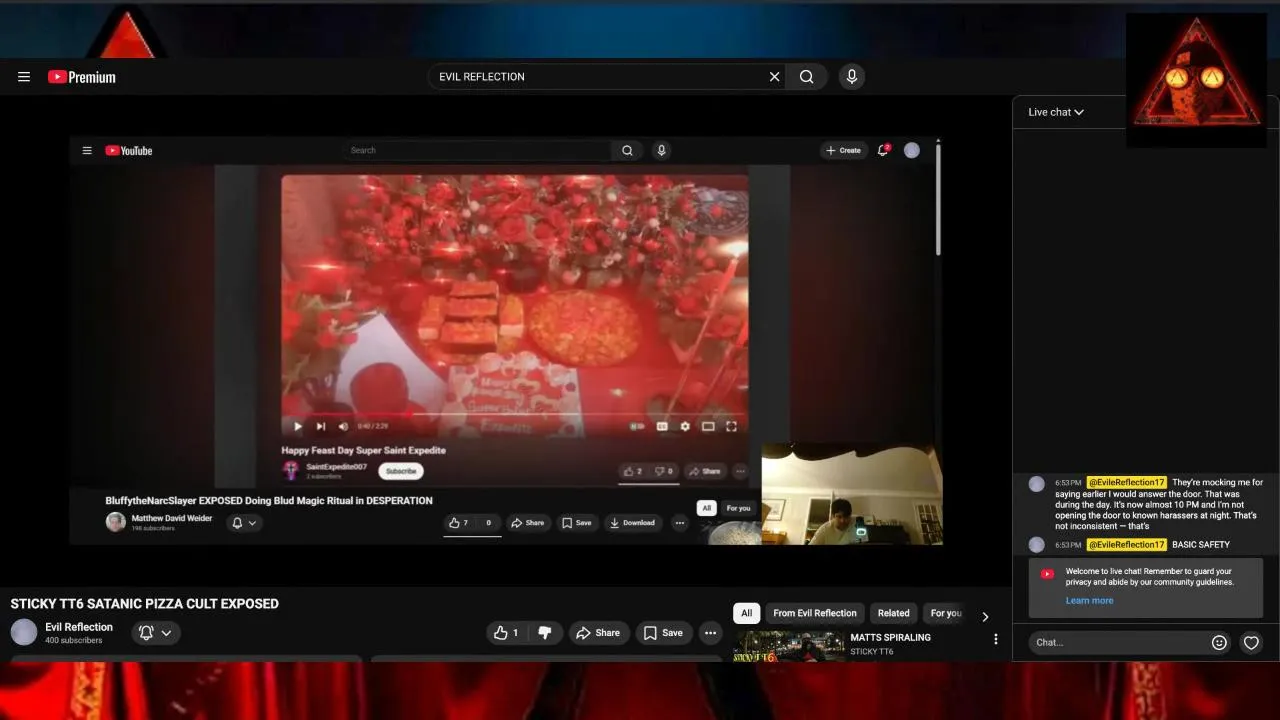Viewport: 1280px width, 720px height.
Task: Go to YouTube Premium home logo
Action: [82, 77]
